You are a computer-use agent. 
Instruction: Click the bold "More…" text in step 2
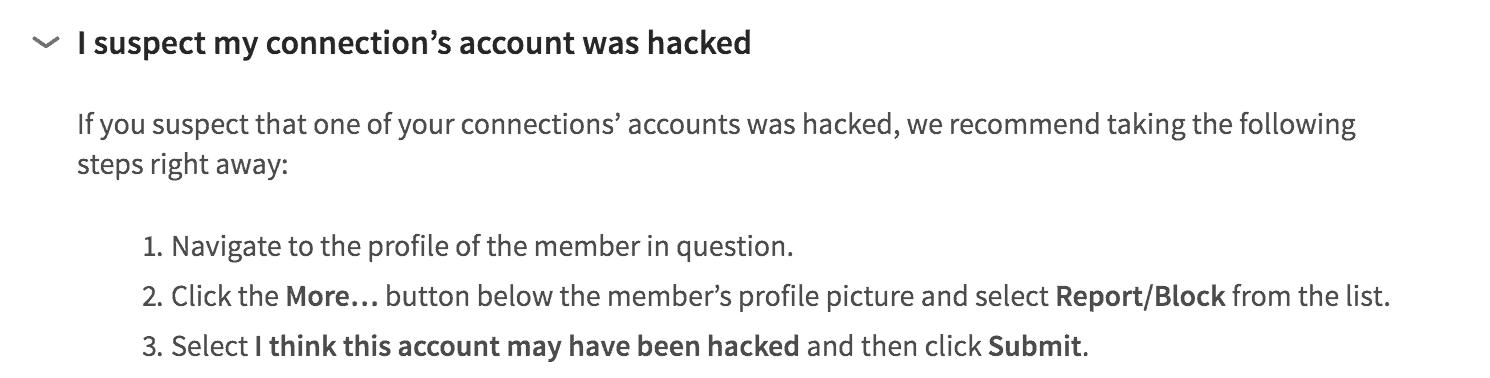332,296
